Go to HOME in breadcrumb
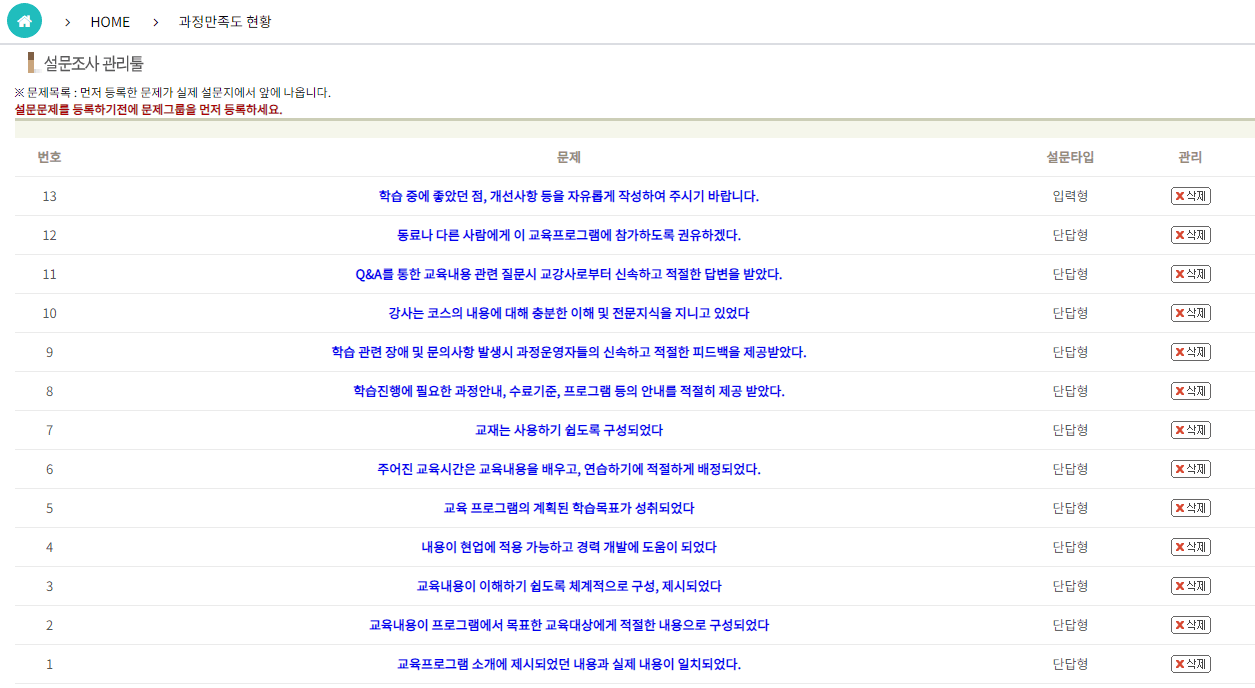Image resolution: width=1255 pixels, height=688 pixels. pyautogui.click(x=110, y=22)
